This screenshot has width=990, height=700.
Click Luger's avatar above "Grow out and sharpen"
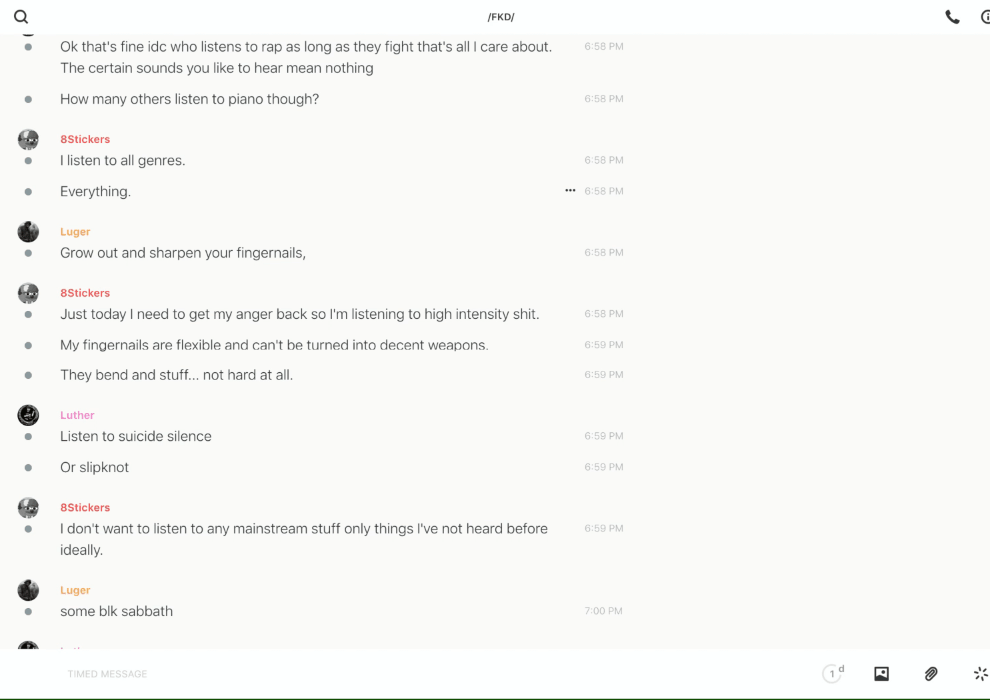[28, 232]
